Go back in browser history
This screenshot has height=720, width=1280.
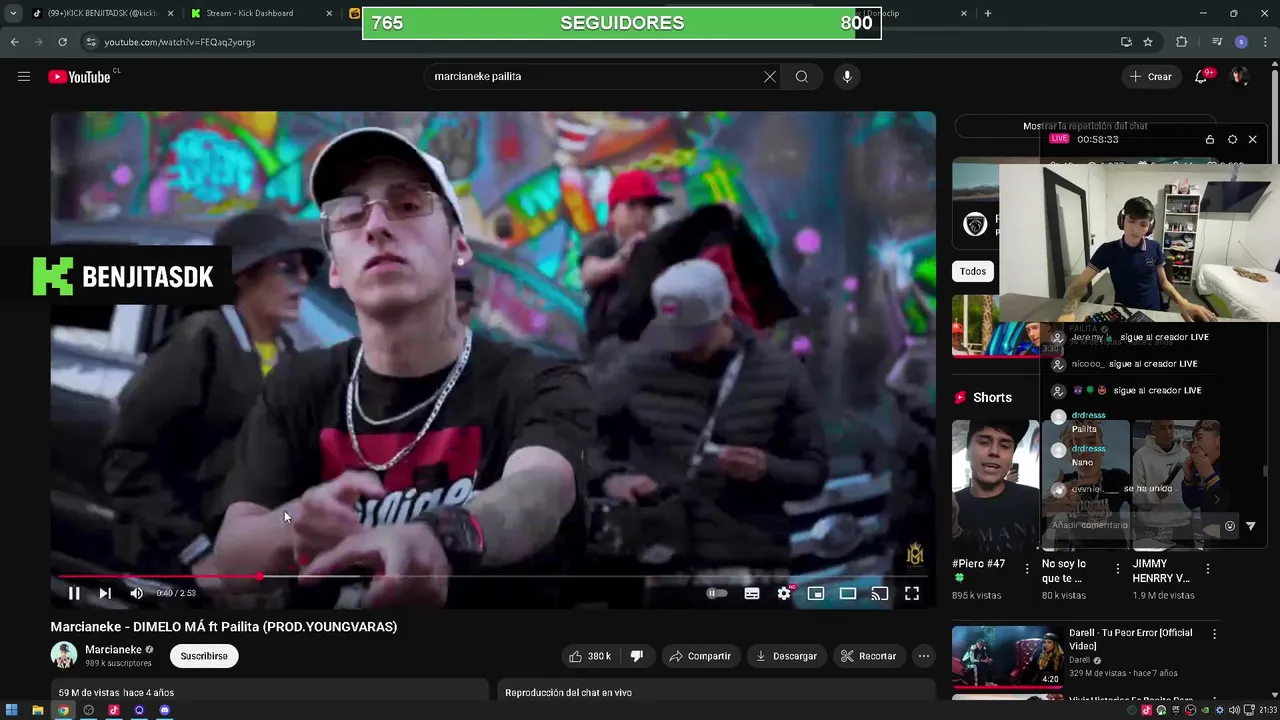click(14, 42)
